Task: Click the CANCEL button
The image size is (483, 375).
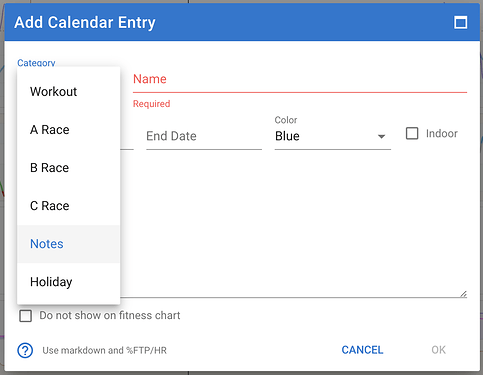Action: coord(362,350)
